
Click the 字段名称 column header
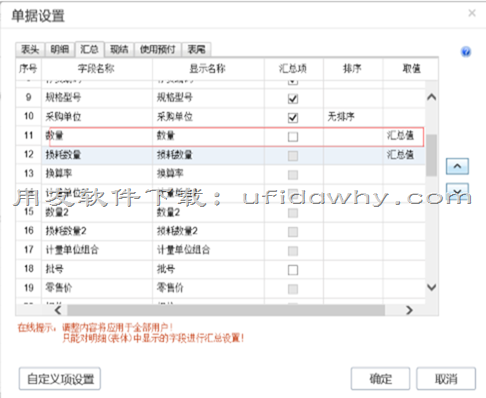pyautogui.click(x=97, y=69)
